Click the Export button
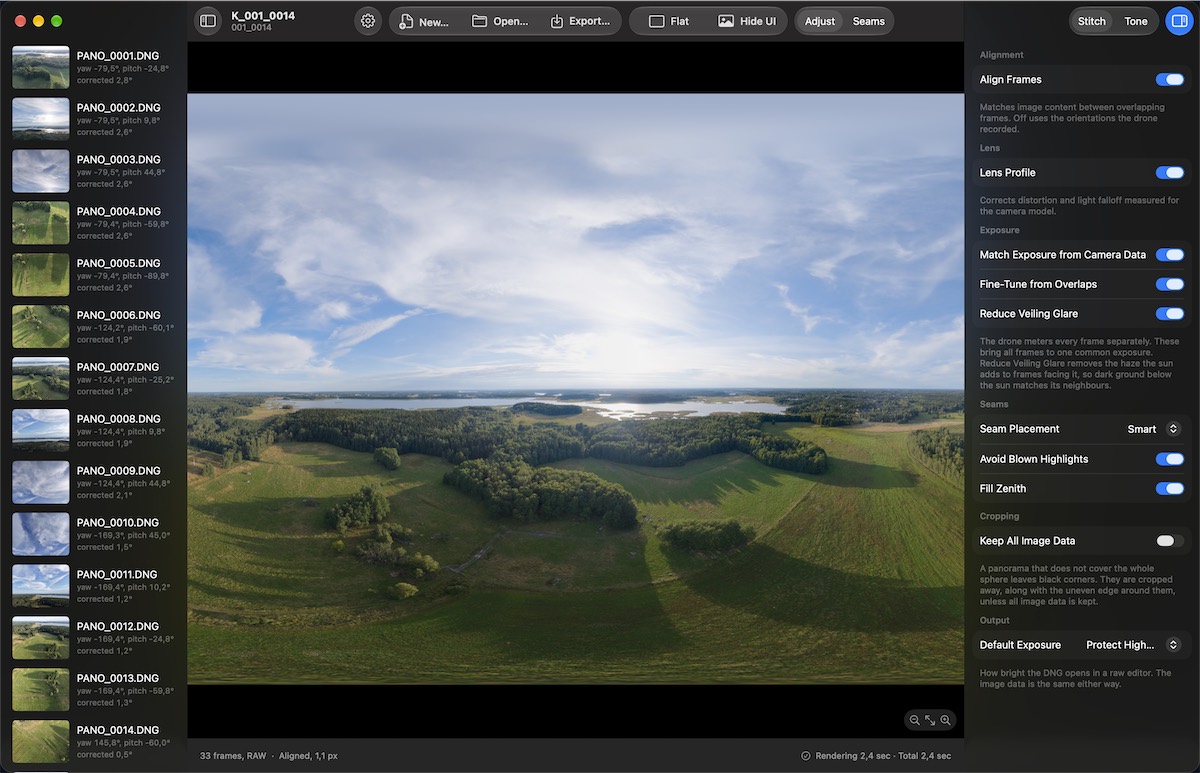The image size is (1200, 773). coord(580,21)
